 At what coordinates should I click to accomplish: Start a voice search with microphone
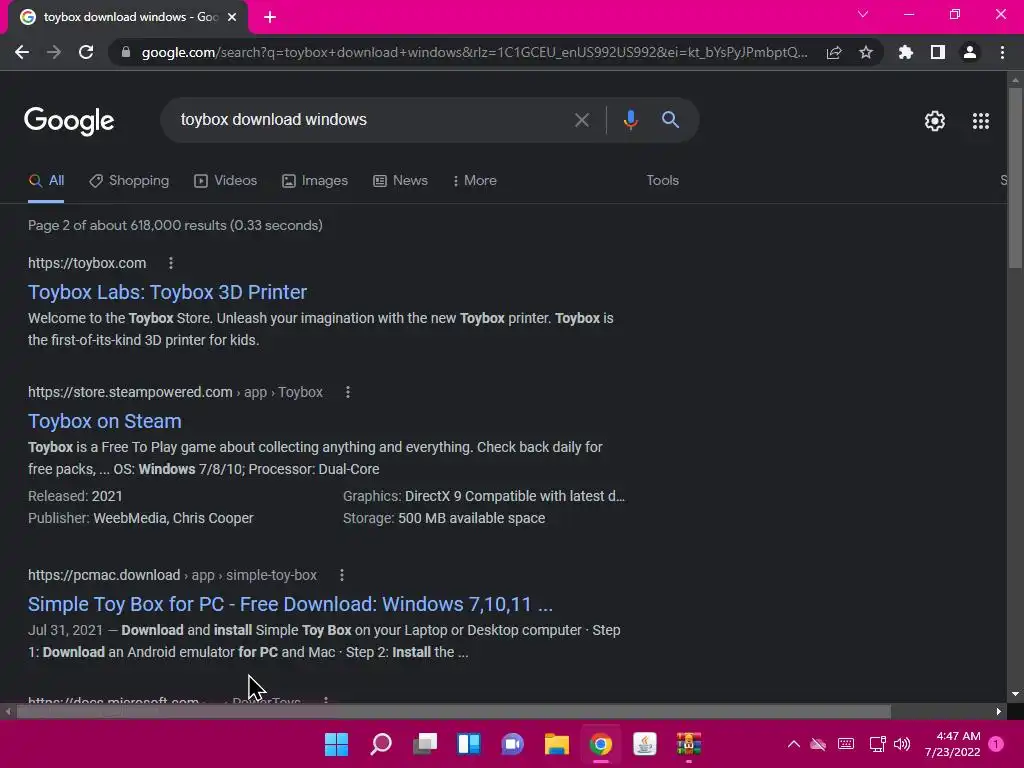[x=630, y=120]
